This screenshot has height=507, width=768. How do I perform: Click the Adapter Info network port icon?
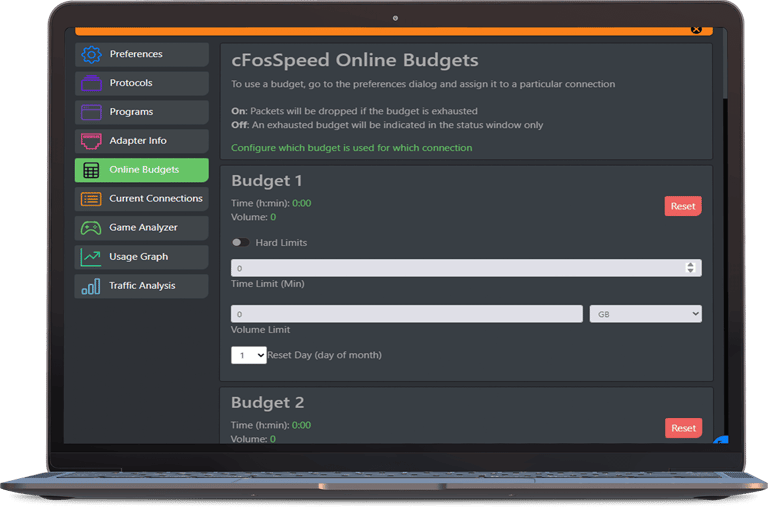(91, 141)
